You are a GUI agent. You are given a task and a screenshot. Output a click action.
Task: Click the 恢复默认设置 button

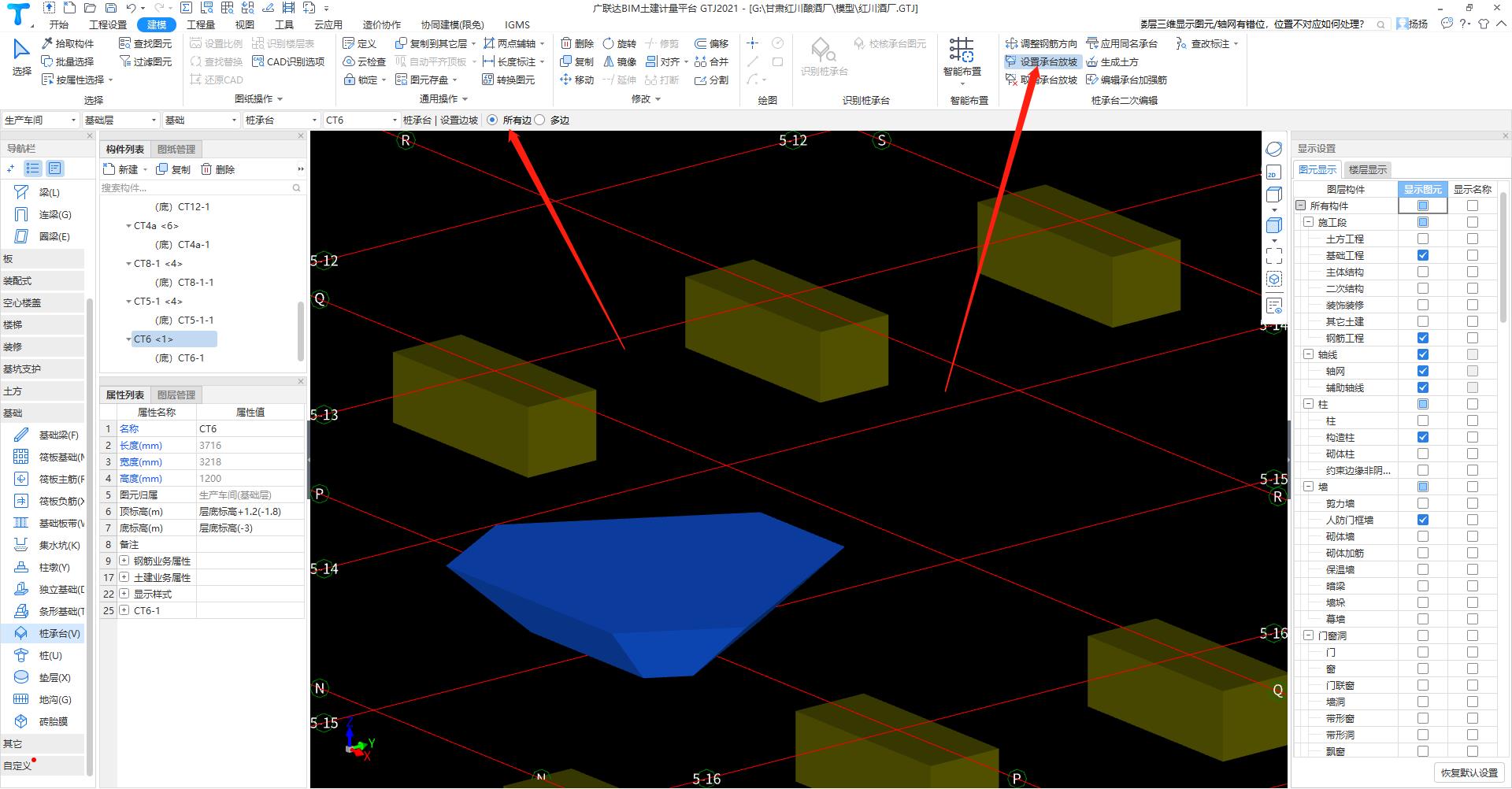[x=1469, y=772]
